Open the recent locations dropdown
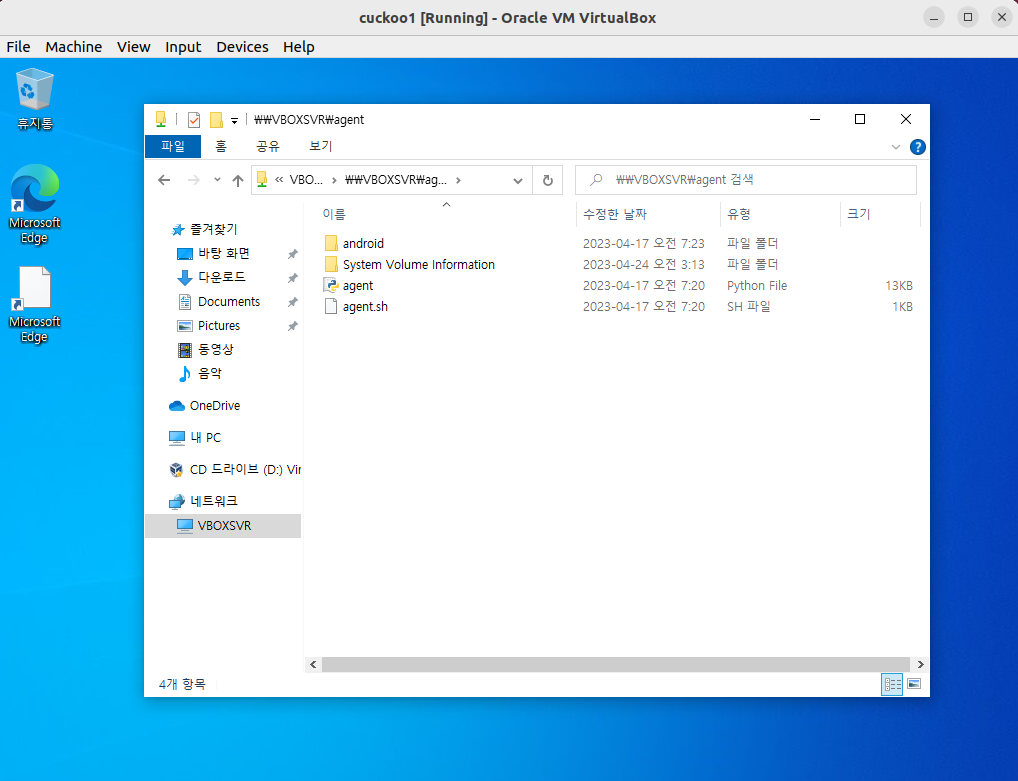The width and height of the screenshot is (1018, 781). tap(217, 180)
